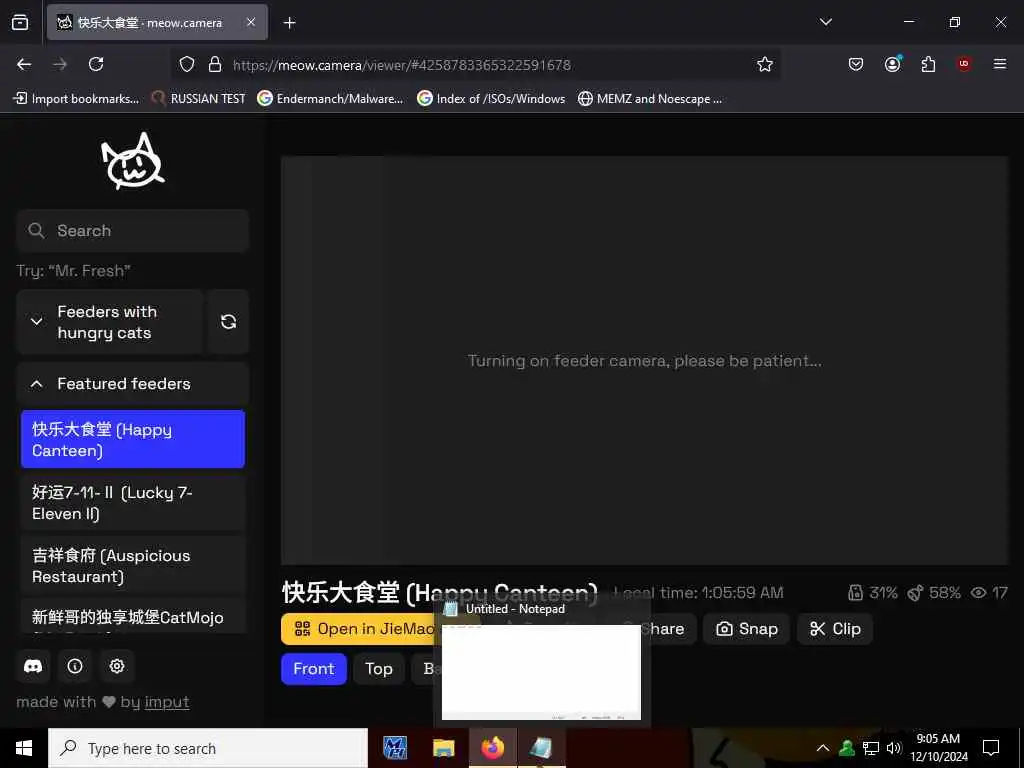Select the Happy Canteen feeder
The height and width of the screenshot is (768, 1024).
pyautogui.click(x=133, y=440)
